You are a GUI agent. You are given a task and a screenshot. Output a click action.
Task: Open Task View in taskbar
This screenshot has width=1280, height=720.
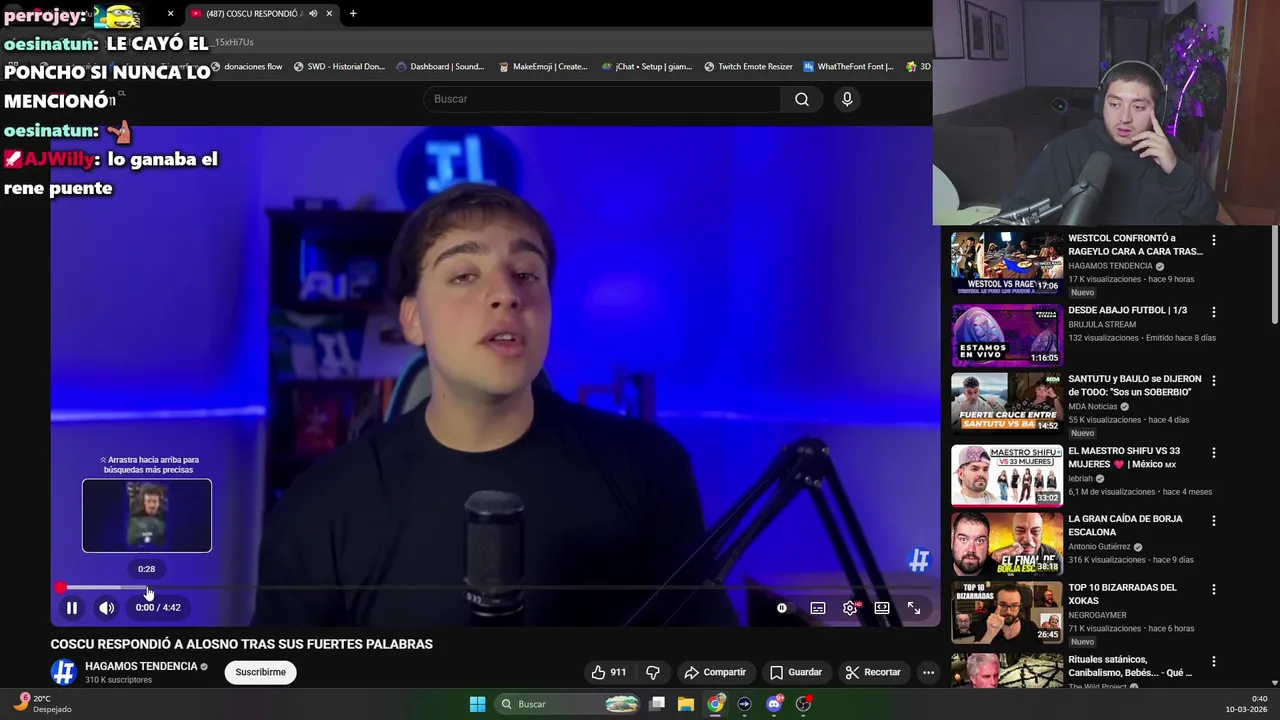tap(657, 704)
